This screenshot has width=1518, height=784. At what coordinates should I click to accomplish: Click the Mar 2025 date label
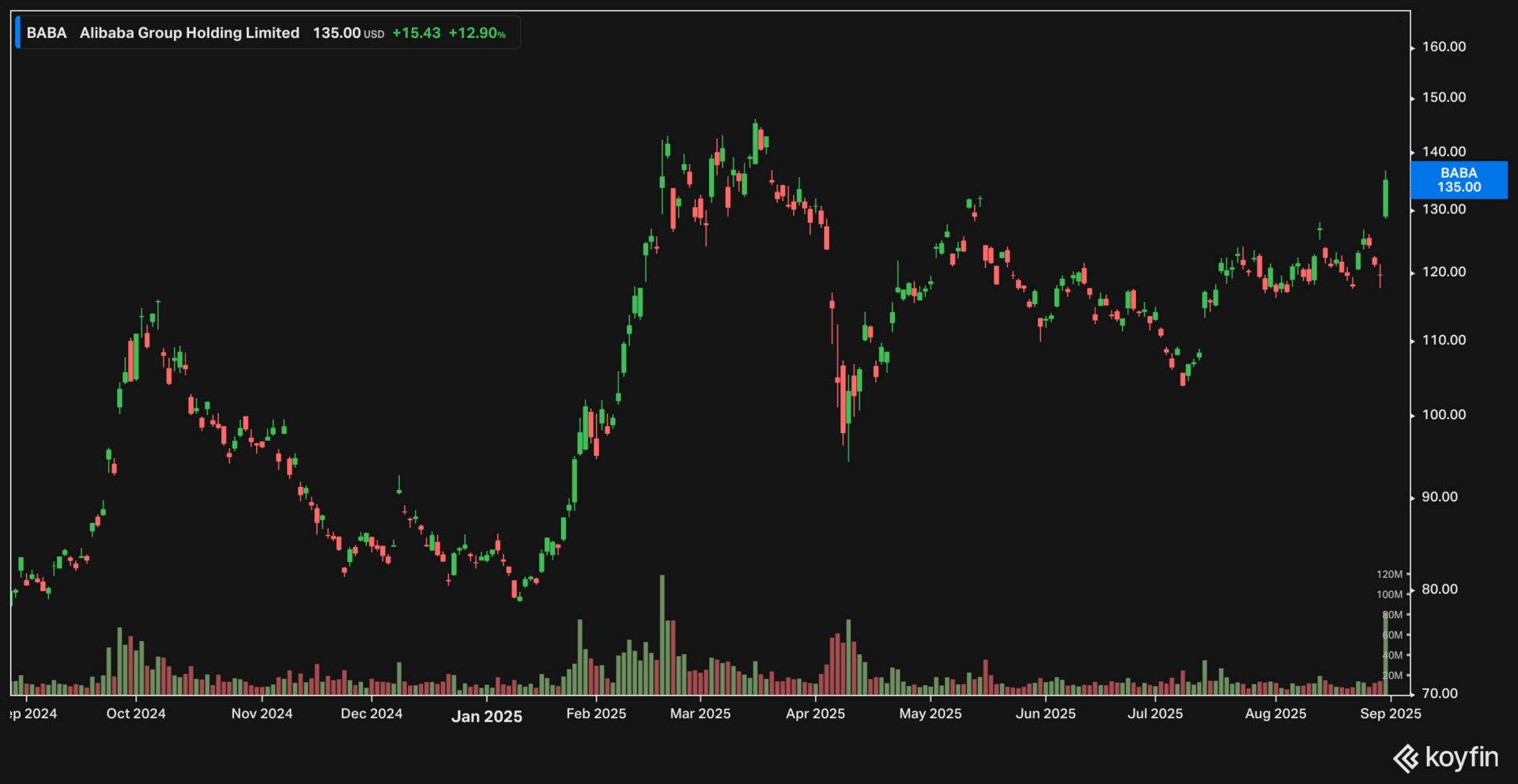tap(700, 714)
